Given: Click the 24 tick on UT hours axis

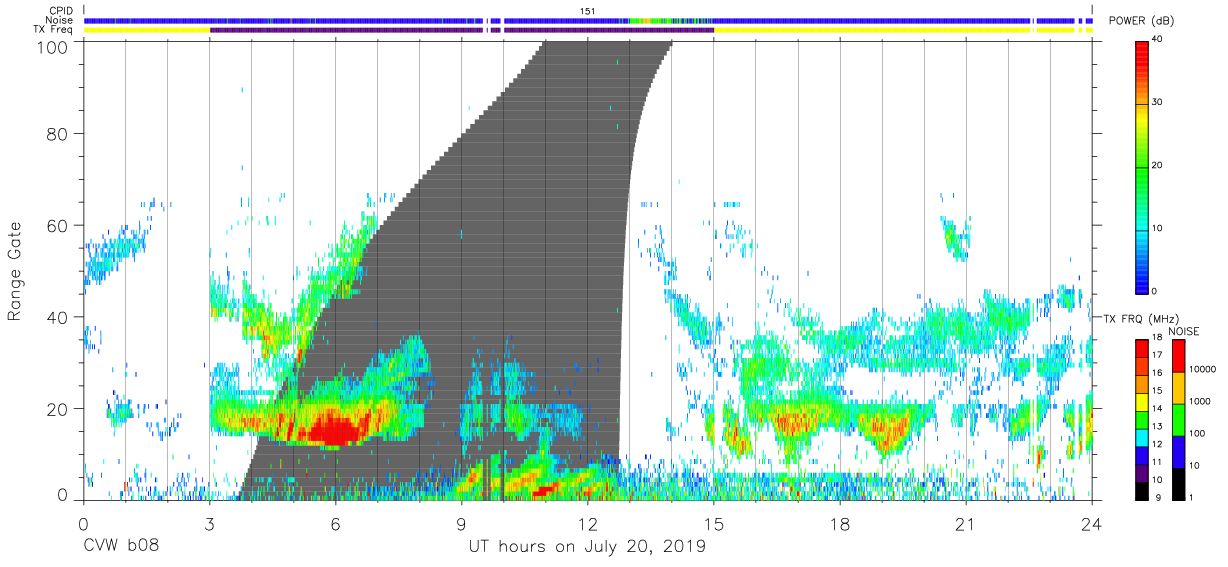Looking at the screenshot, I should (x=1092, y=523).
